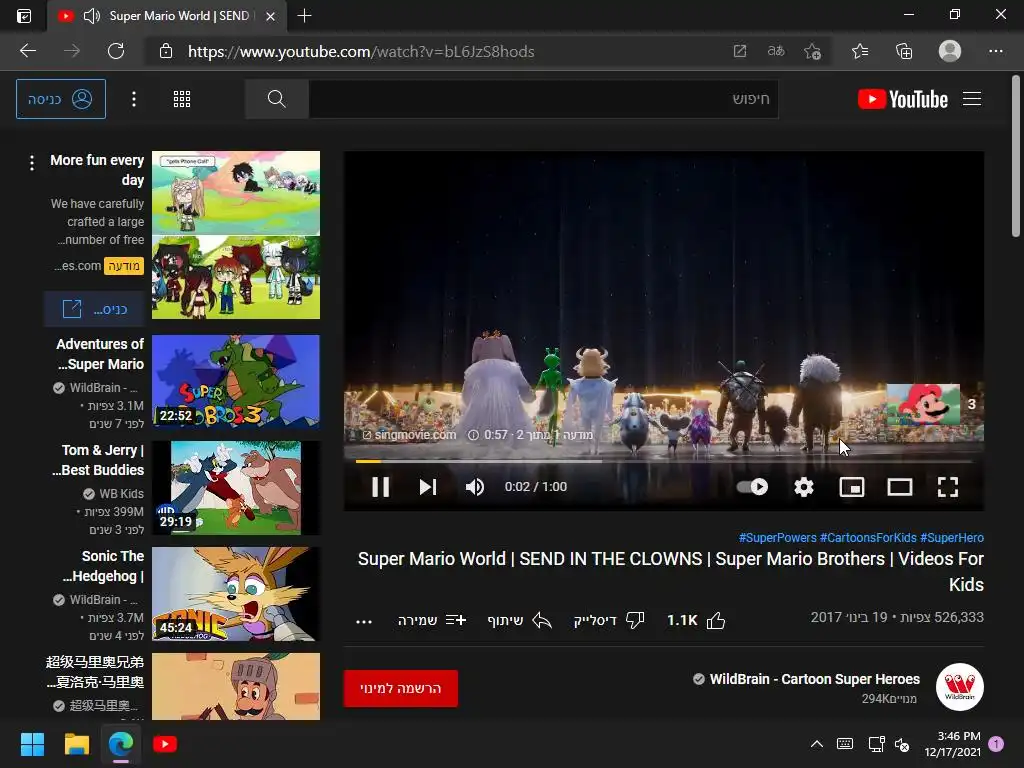
Task: Add page to favorites star icon
Action: coord(812,51)
